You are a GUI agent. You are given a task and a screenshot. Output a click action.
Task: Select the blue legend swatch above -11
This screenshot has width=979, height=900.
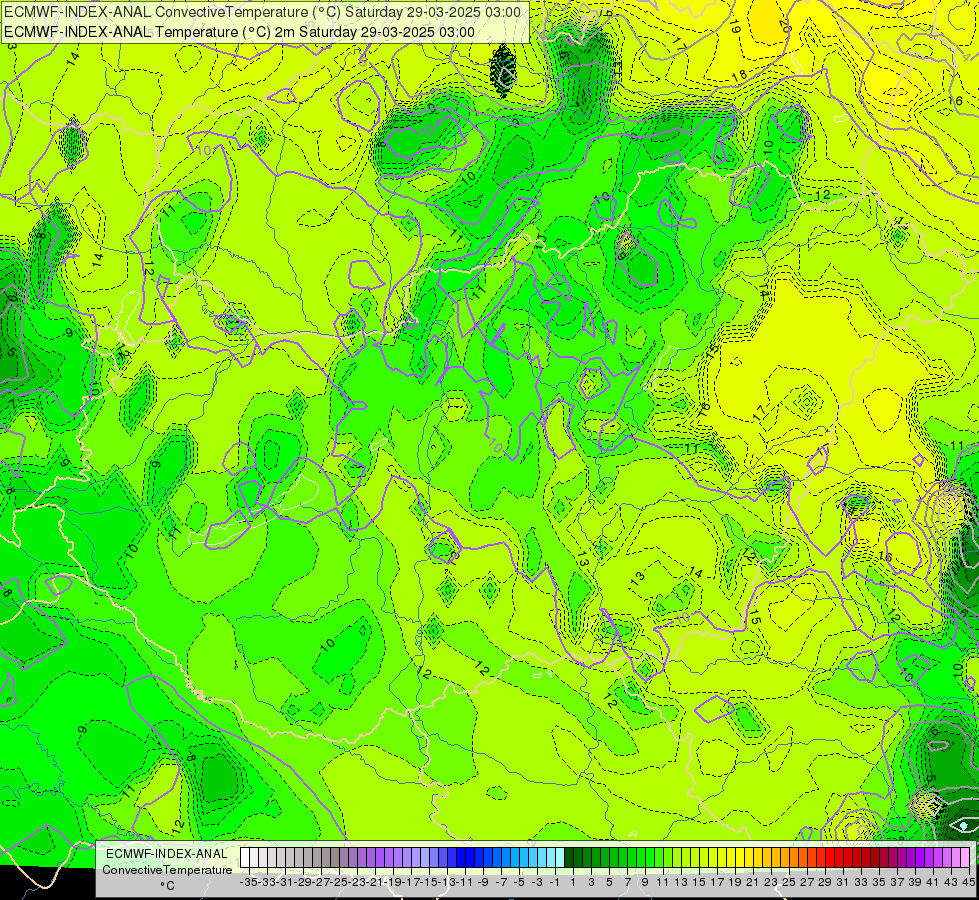(x=461, y=857)
